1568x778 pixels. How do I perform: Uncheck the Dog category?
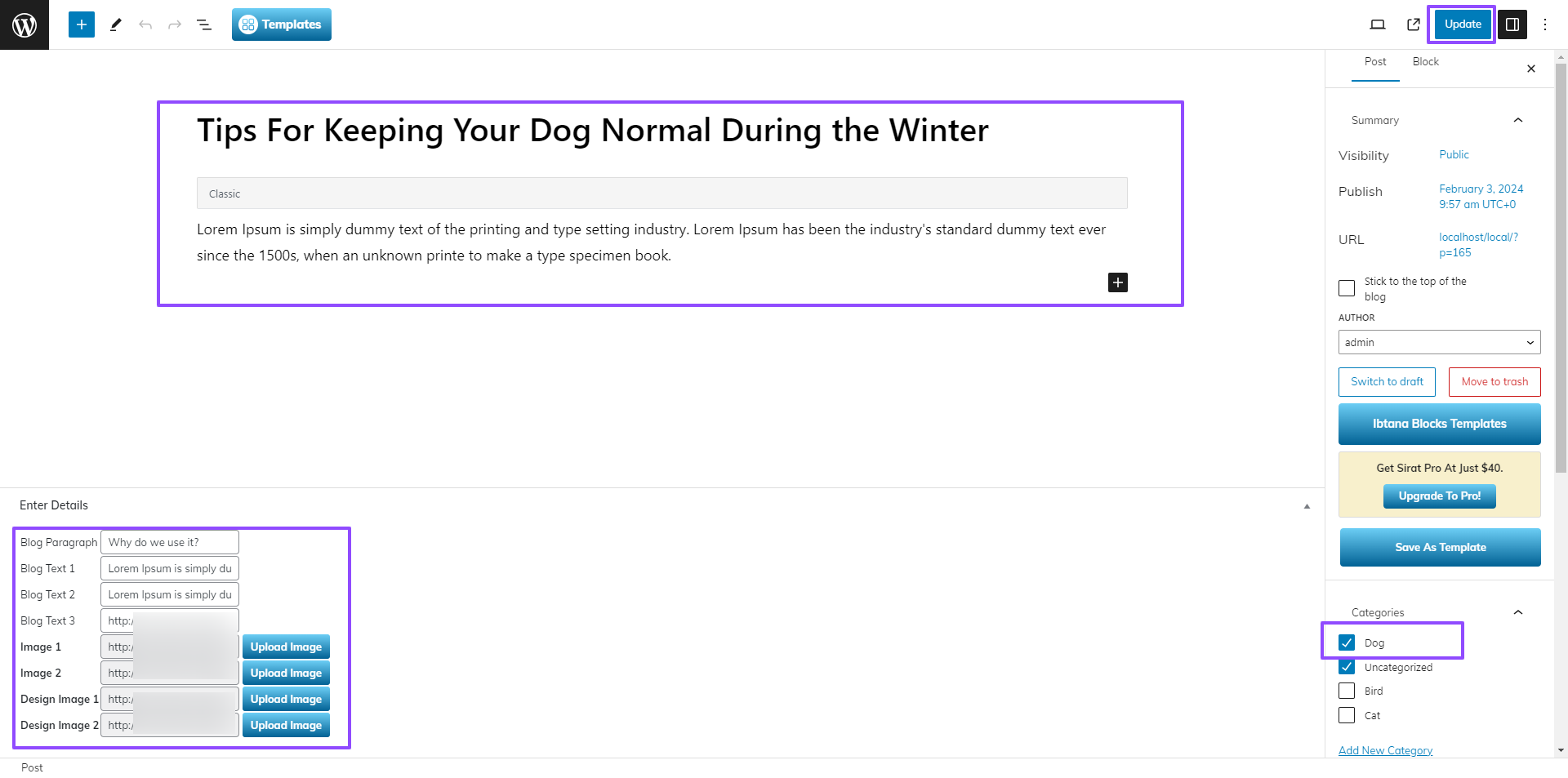pyautogui.click(x=1347, y=642)
